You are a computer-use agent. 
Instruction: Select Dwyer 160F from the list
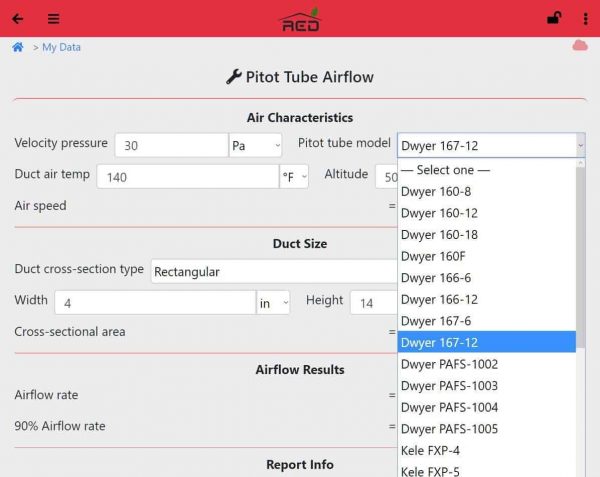(487, 256)
